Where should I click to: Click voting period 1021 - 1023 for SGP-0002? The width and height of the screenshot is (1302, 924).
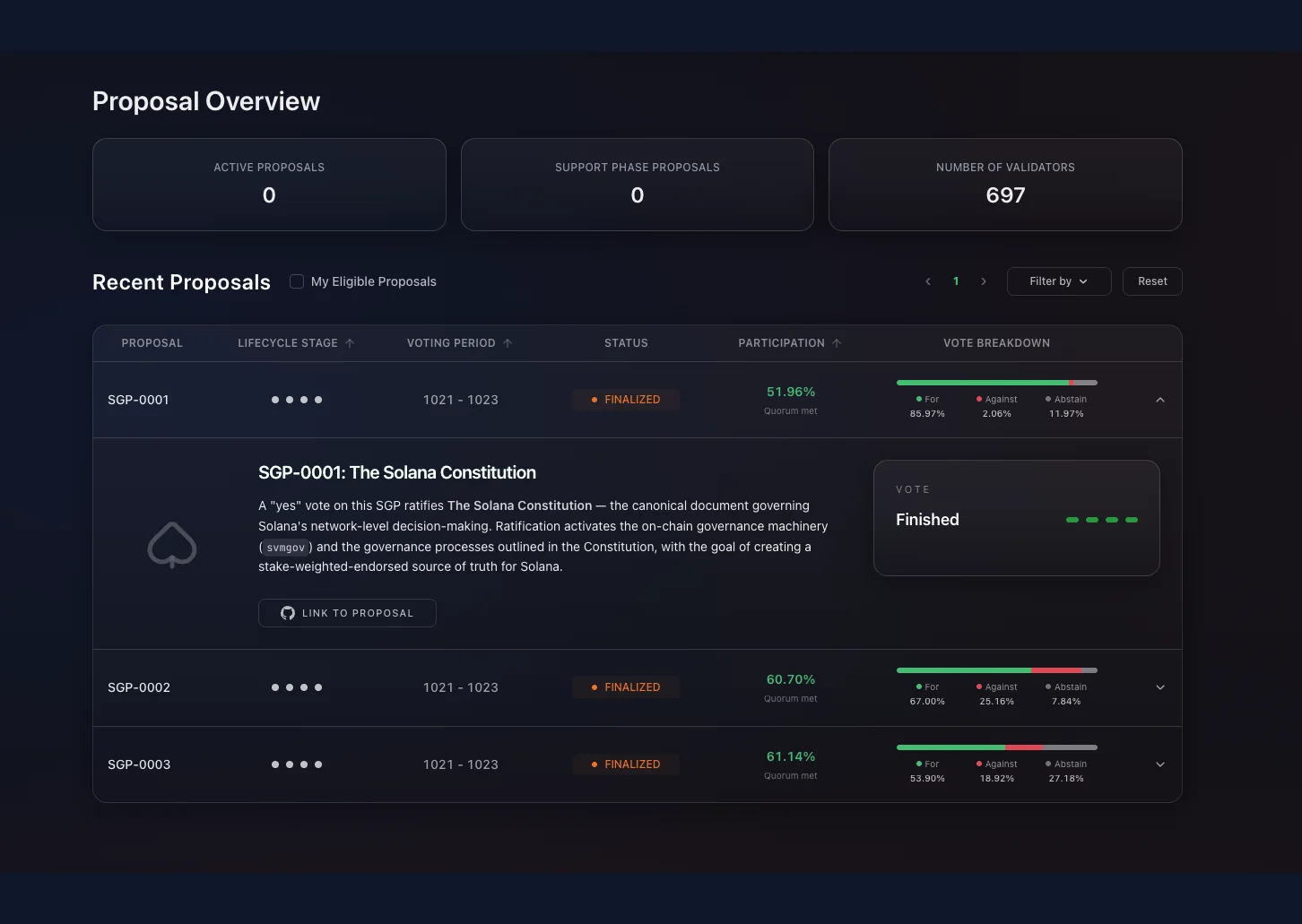pyautogui.click(x=461, y=687)
